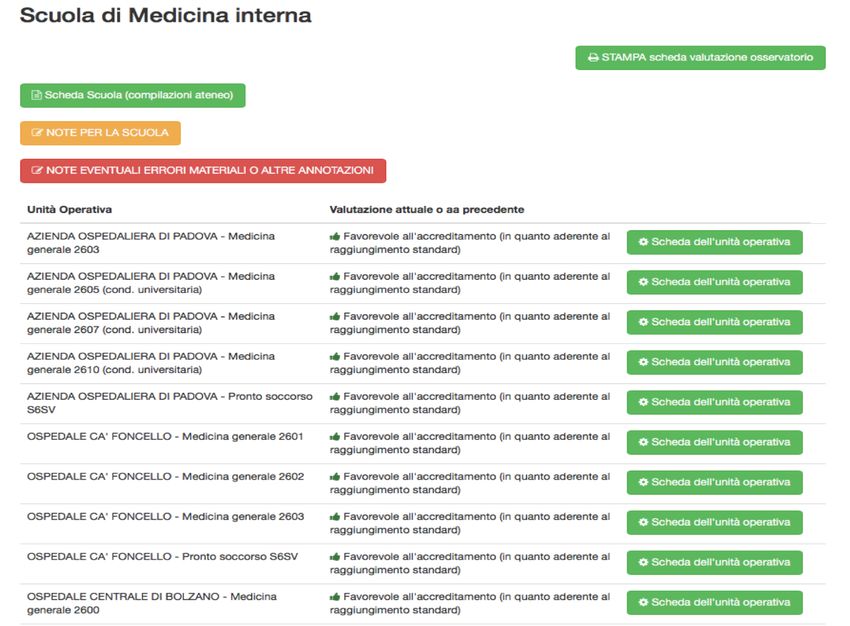Click gear icon for Bolzano Medicina generale 2600
This screenshot has width=850, height=626.
(x=643, y=602)
